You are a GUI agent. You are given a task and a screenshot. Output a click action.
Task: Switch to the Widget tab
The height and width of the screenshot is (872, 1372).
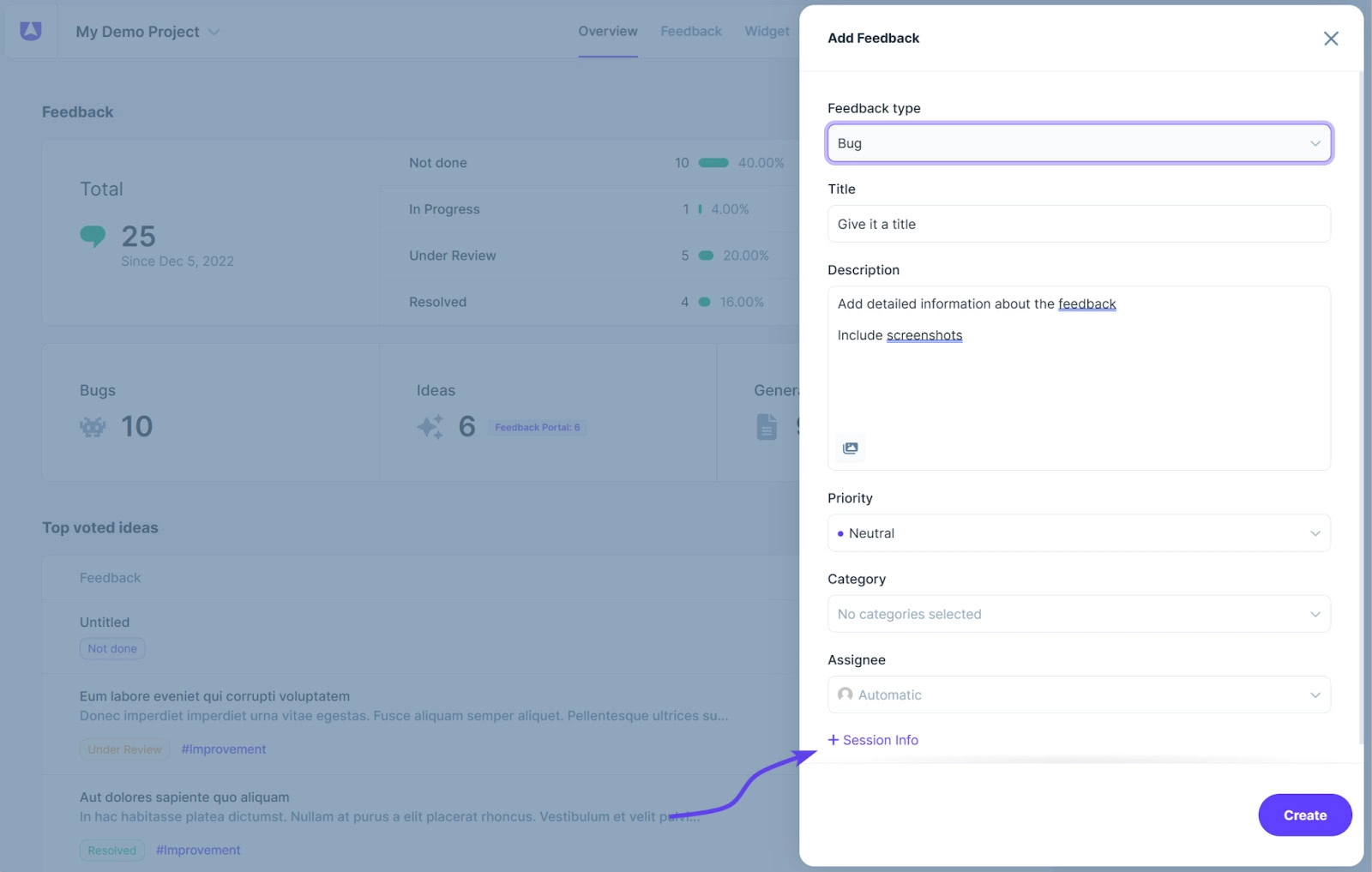767,32
